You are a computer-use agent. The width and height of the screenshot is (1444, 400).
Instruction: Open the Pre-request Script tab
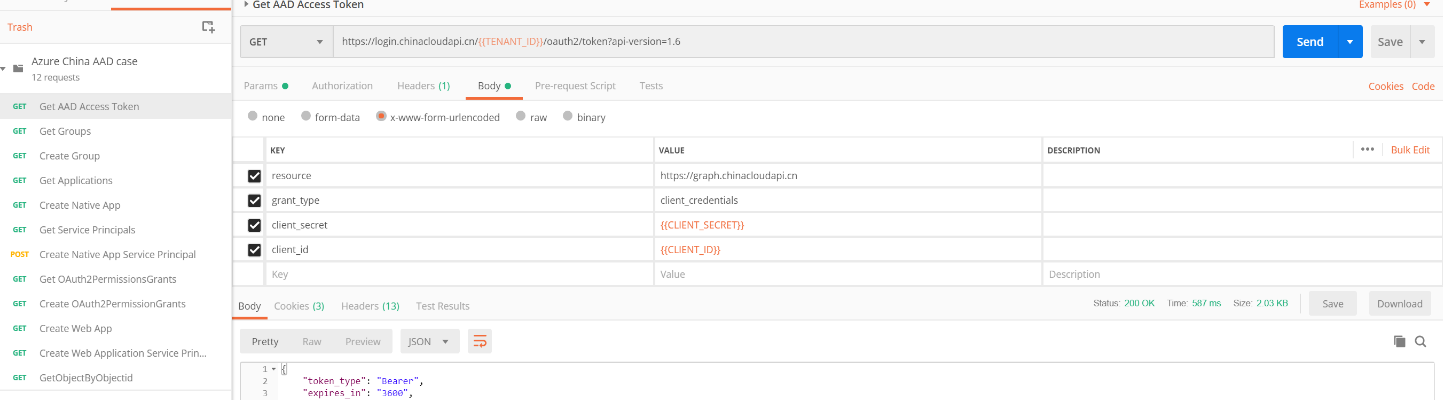(x=575, y=86)
